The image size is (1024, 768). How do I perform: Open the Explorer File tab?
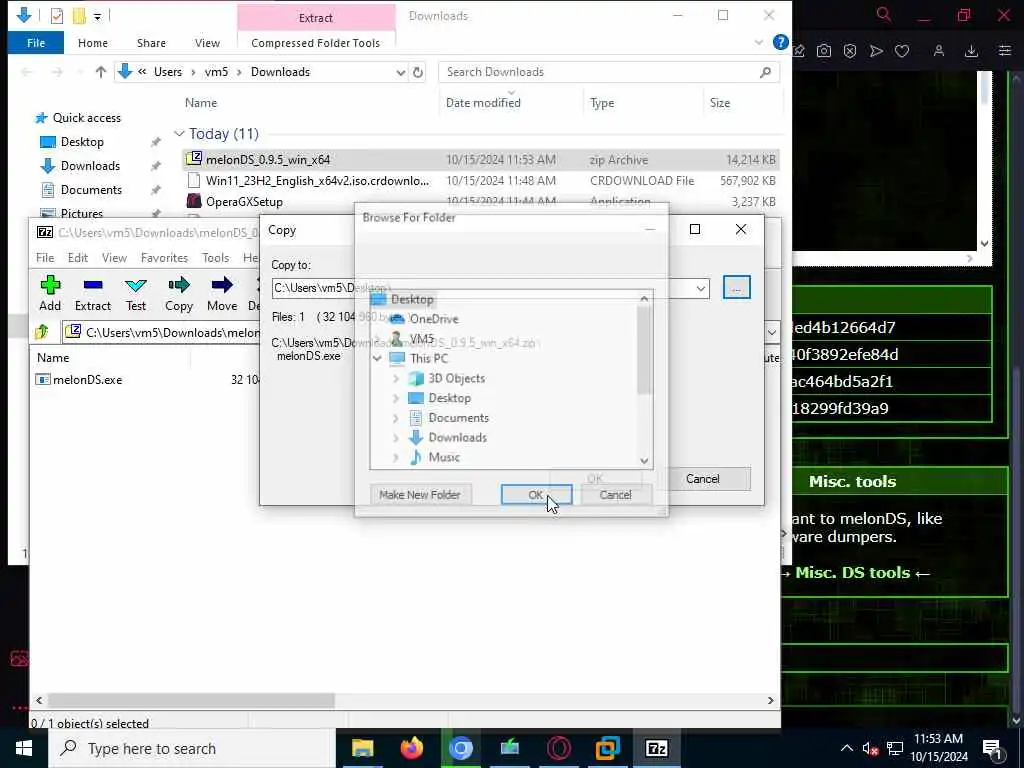tap(36, 43)
